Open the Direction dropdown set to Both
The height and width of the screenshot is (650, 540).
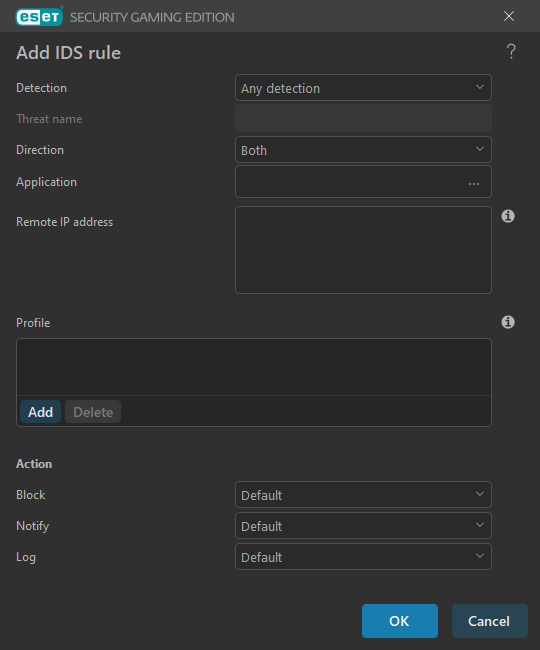pos(363,150)
